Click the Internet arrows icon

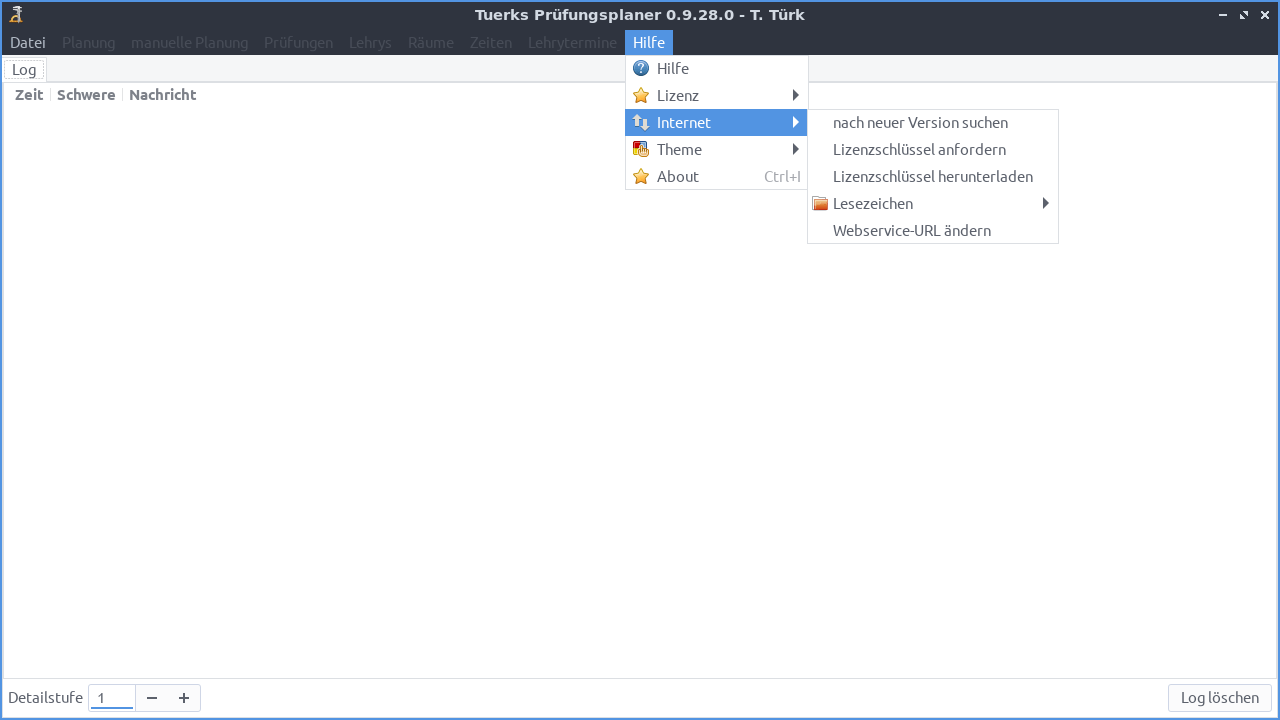click(x=641, y=122)
